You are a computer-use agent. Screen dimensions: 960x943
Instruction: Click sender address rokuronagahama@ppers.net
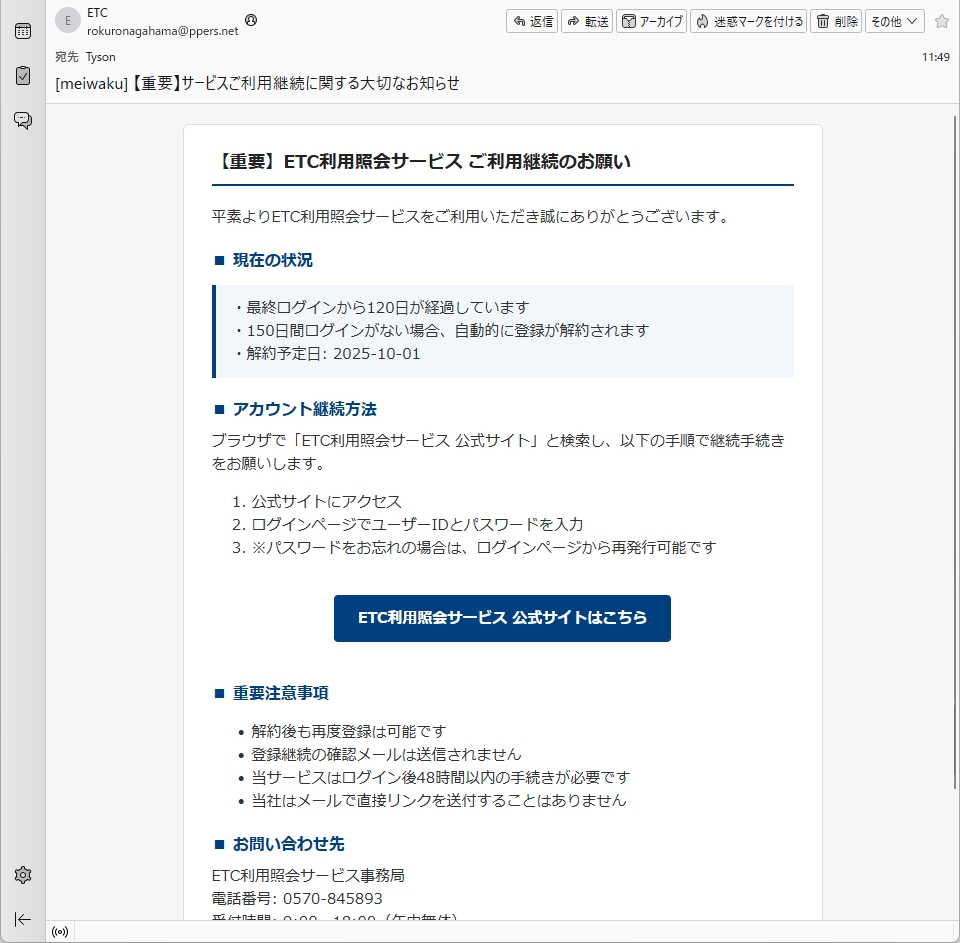(x=163, y=31)
